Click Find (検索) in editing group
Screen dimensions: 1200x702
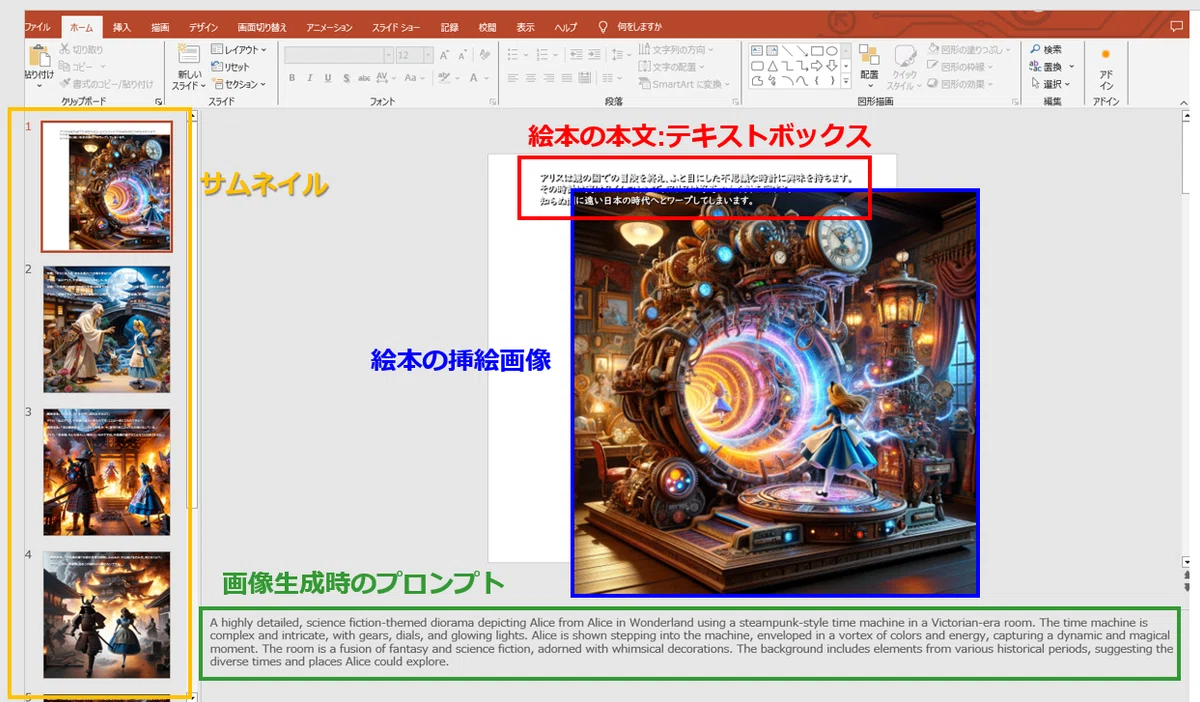tap(1046, 49)
